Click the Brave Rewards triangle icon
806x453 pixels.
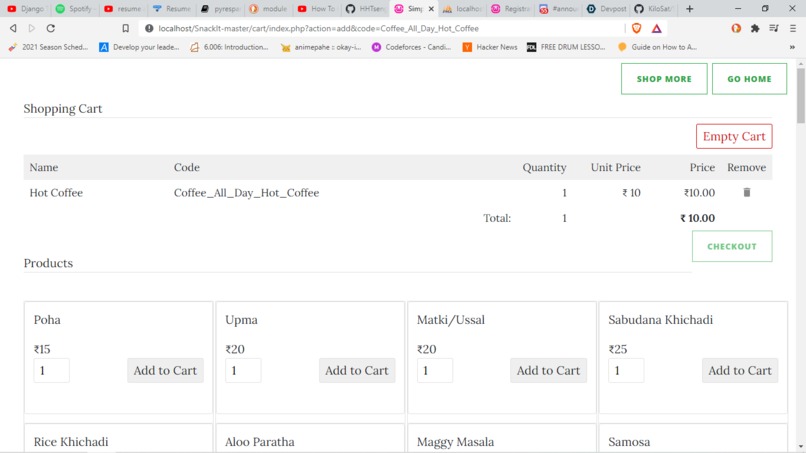(656, 28)
